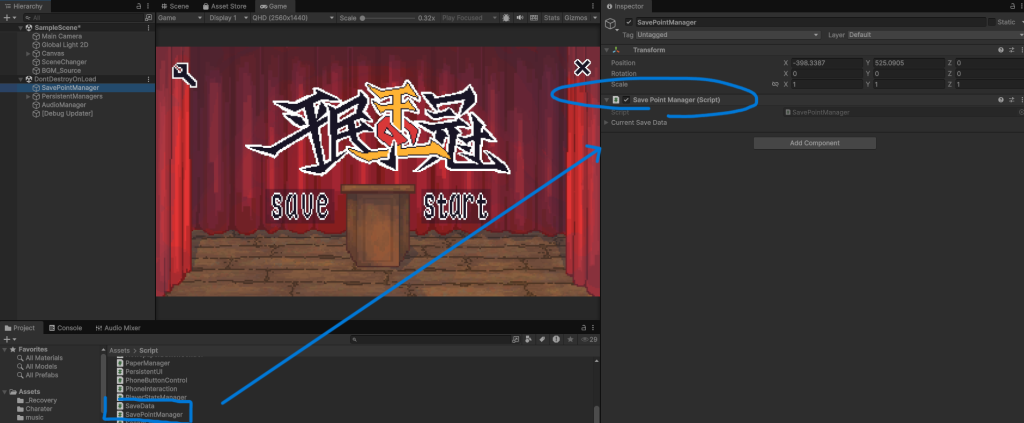Open Save Point Manager help icon

1000,100
